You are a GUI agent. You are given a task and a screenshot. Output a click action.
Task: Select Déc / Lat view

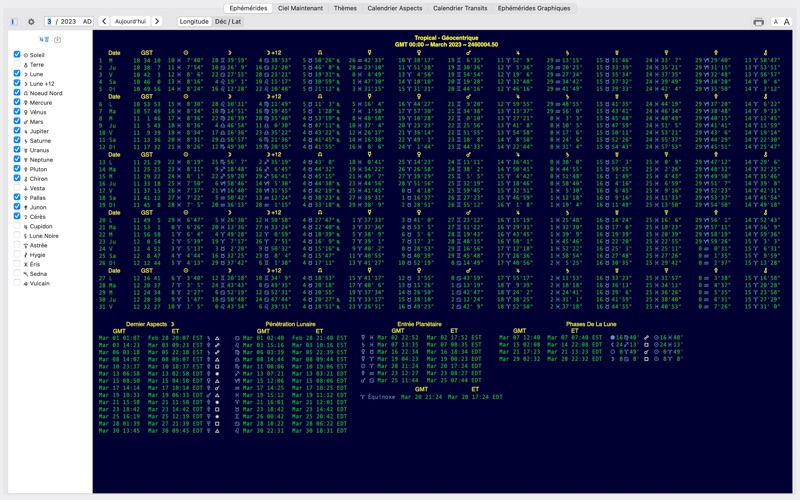point(228,21)
